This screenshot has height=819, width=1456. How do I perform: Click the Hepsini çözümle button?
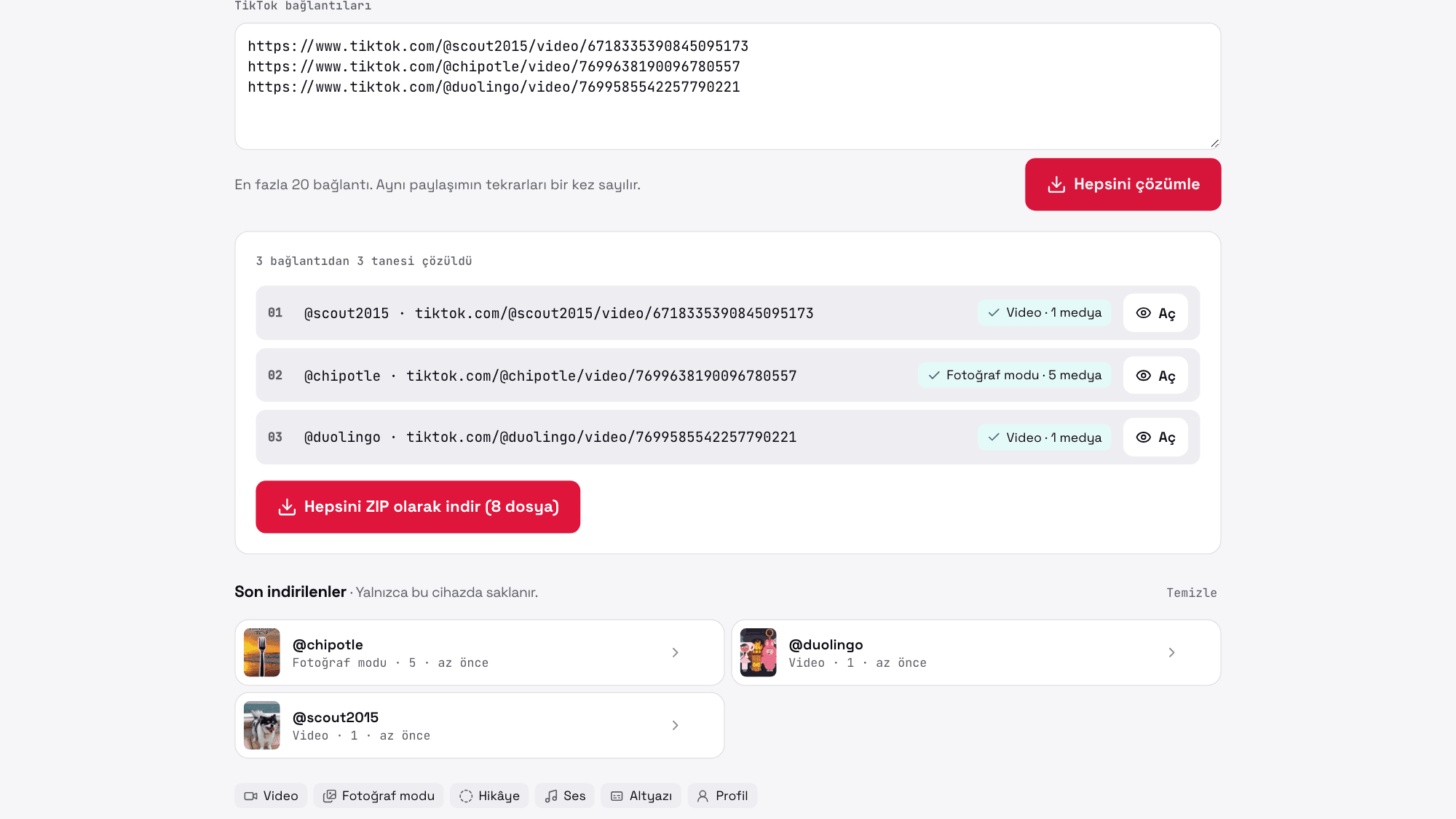(1123, 184)
